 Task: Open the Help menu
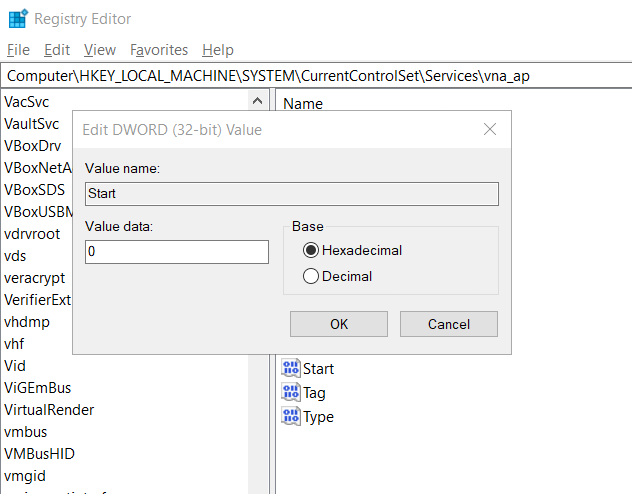[218, 50]
